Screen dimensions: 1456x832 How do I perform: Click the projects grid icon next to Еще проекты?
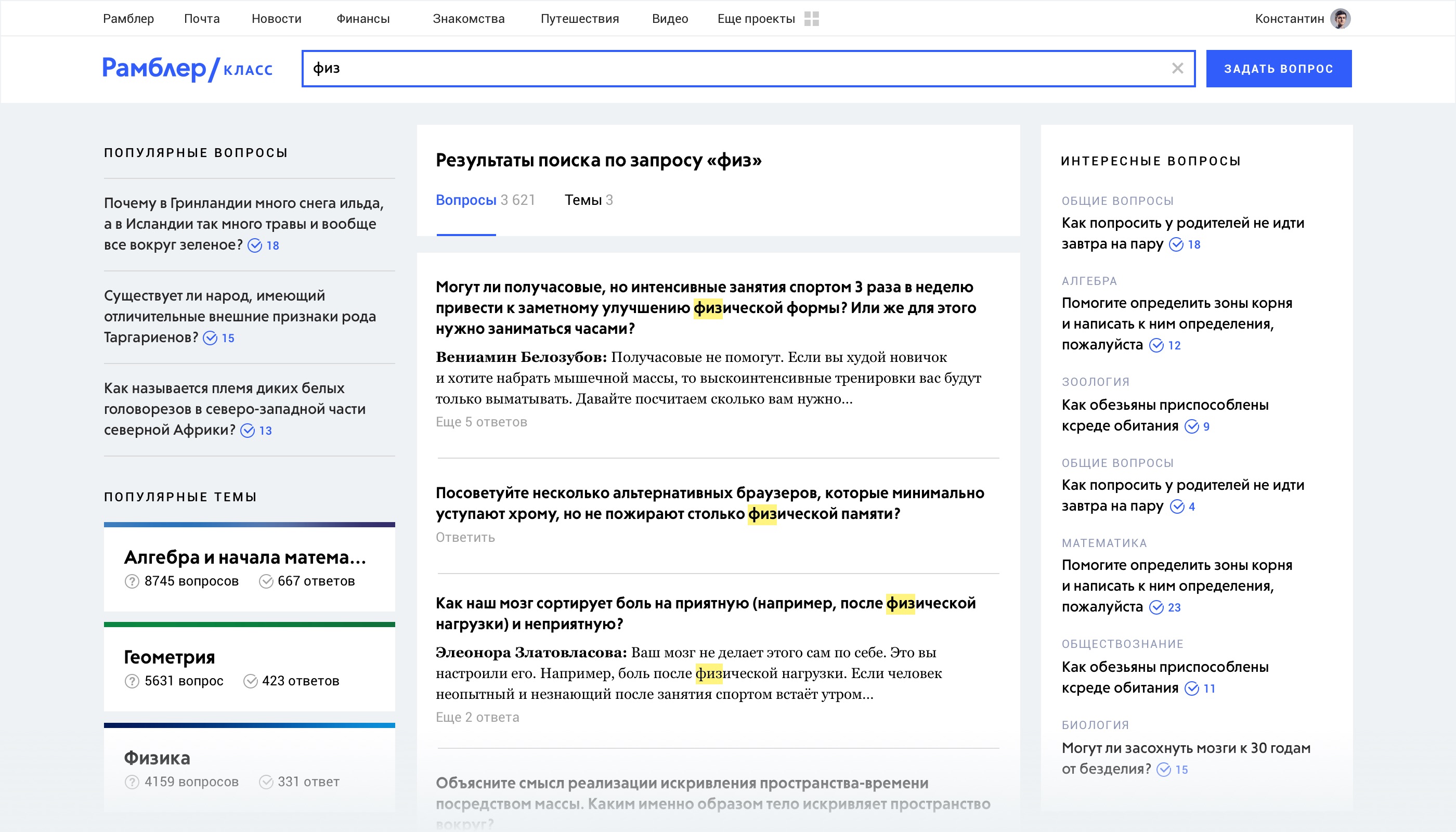pyautogui.click(x=811, y=19)
